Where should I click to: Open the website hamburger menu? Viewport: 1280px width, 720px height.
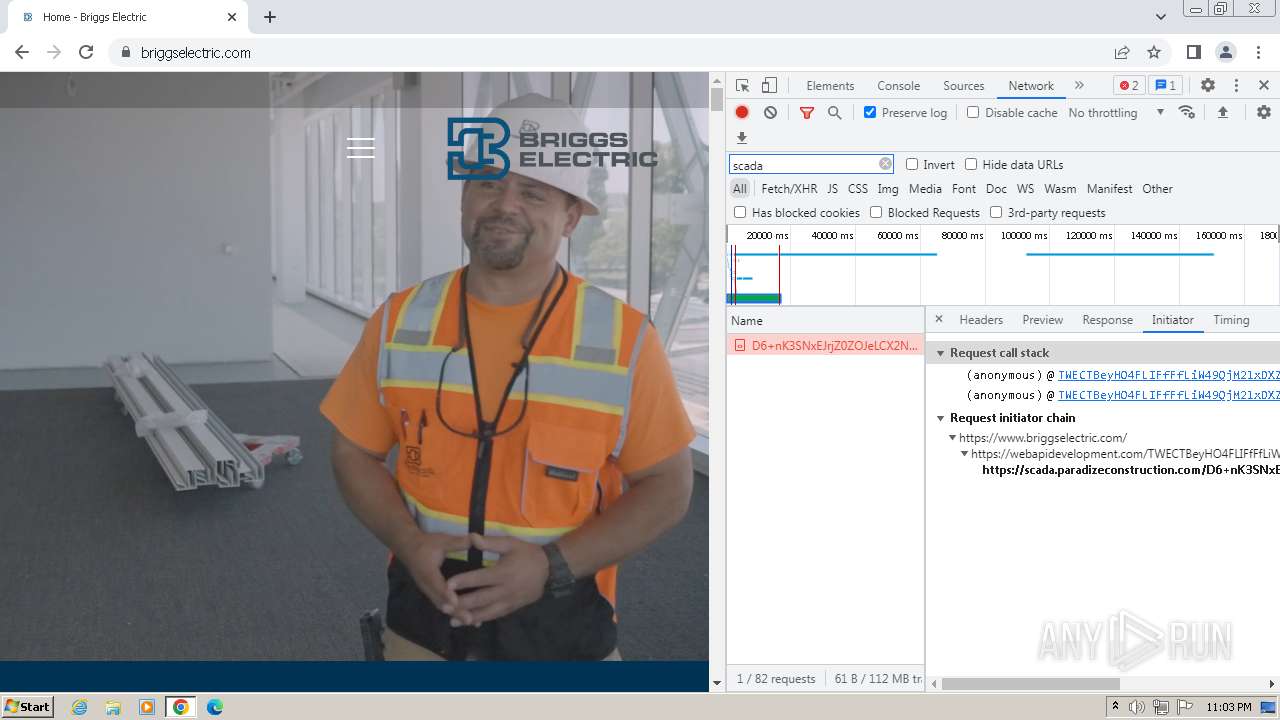coord(361,148)
